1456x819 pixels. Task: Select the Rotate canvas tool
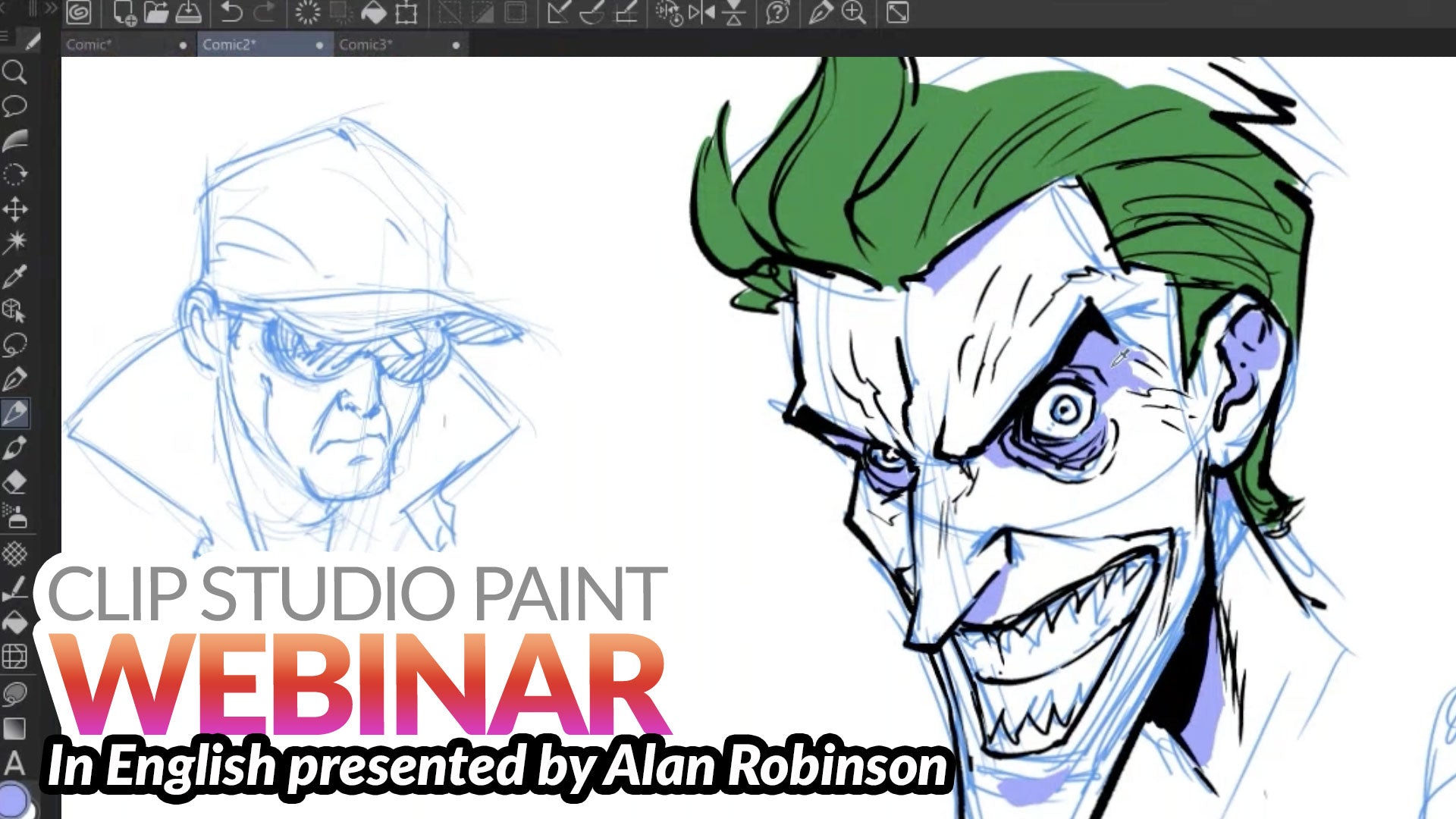click(x=14, y=174)
